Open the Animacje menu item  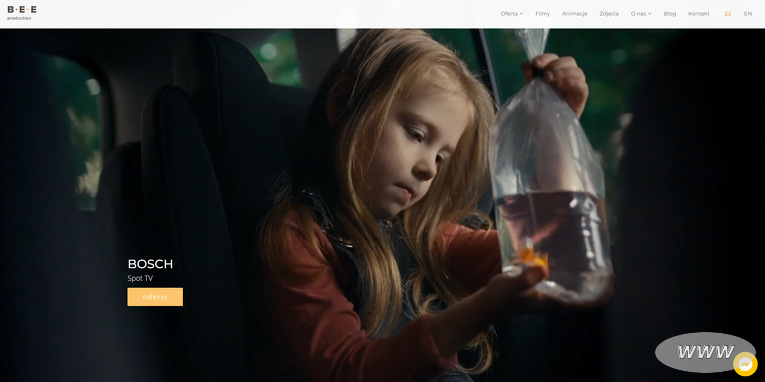tap(574, 14)
